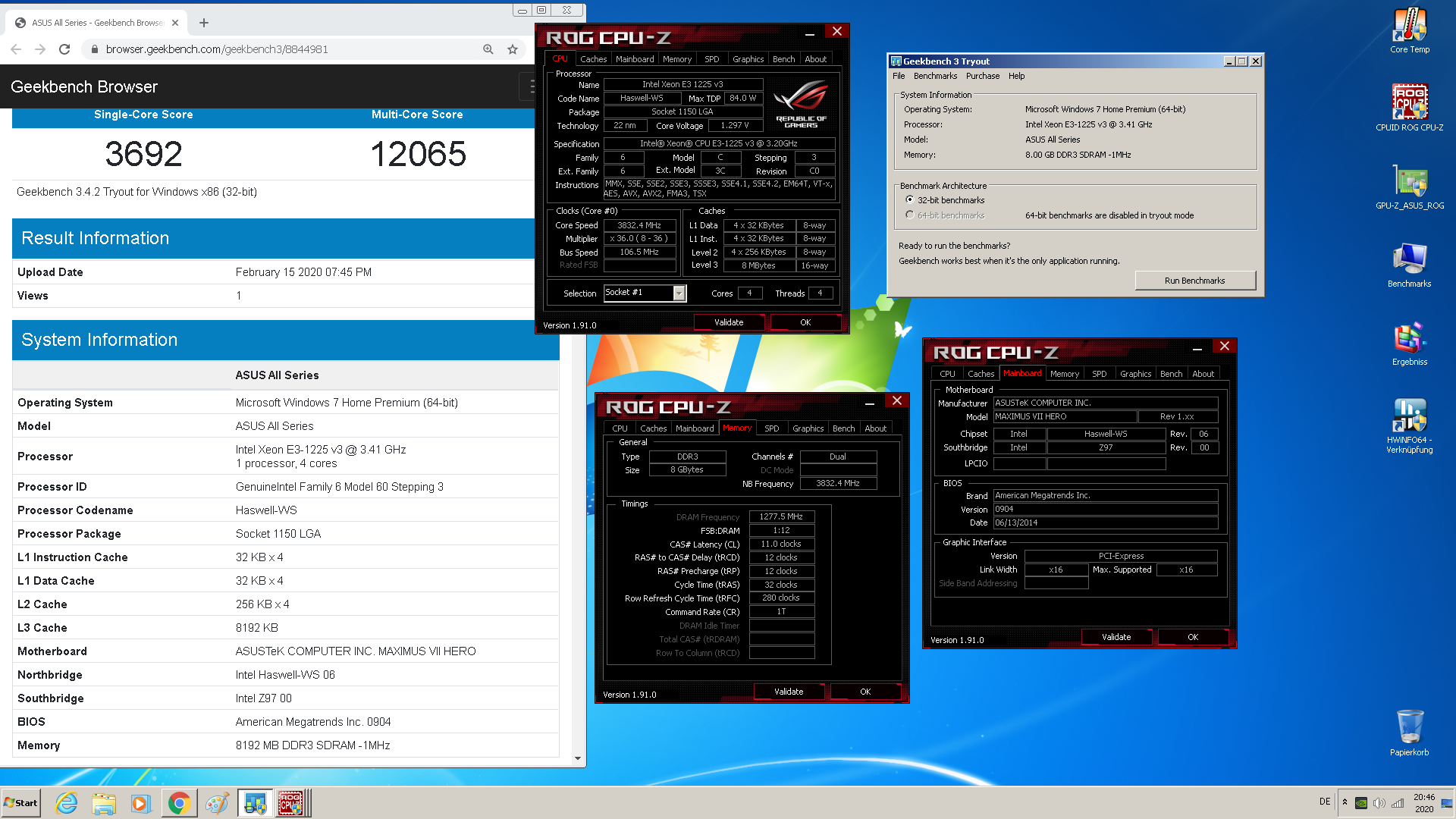Open Paint from the taskbar
Image resolution: width=1456 pixels, height=819 pixels.
point(217,803)
